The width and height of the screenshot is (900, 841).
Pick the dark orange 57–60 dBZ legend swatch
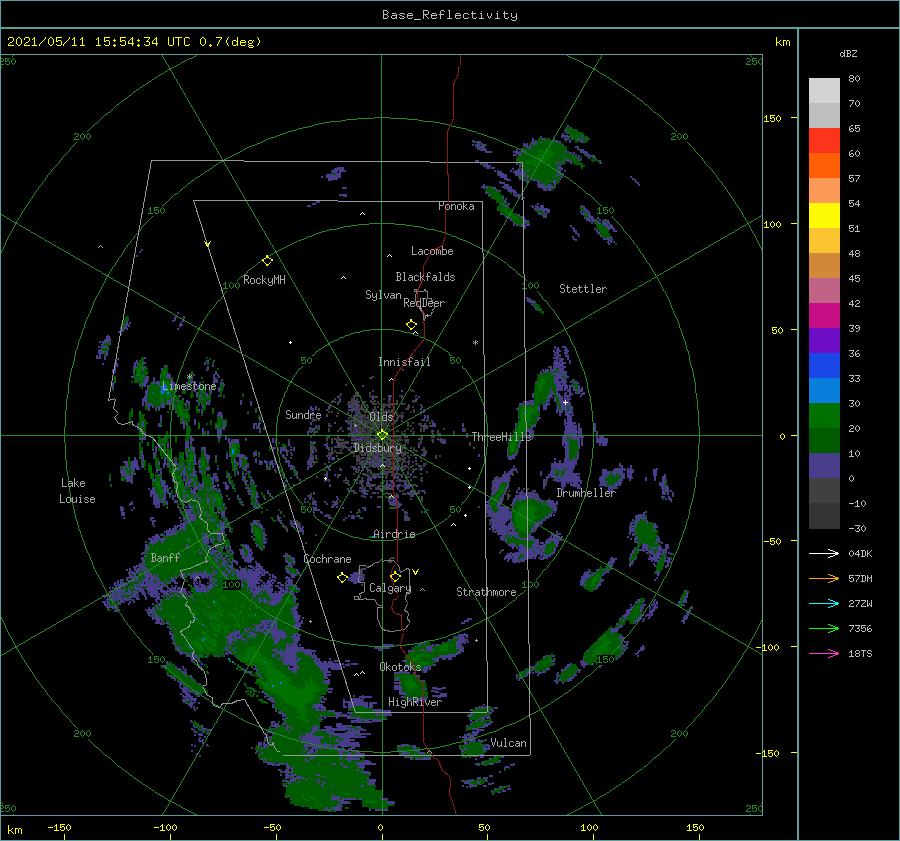(x=824, y=165)
